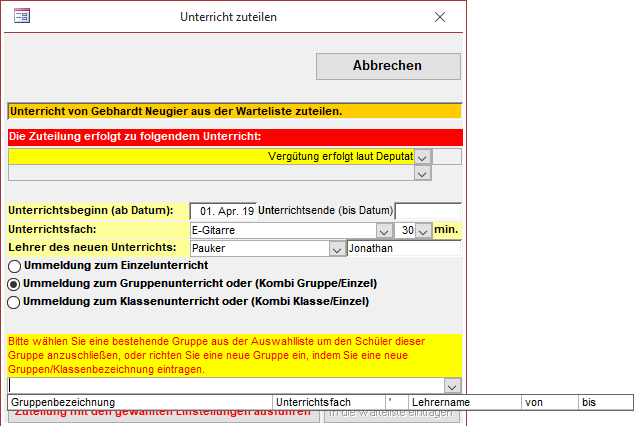Expand the 30 min. duration dropdown

click(x=424, y=230)
